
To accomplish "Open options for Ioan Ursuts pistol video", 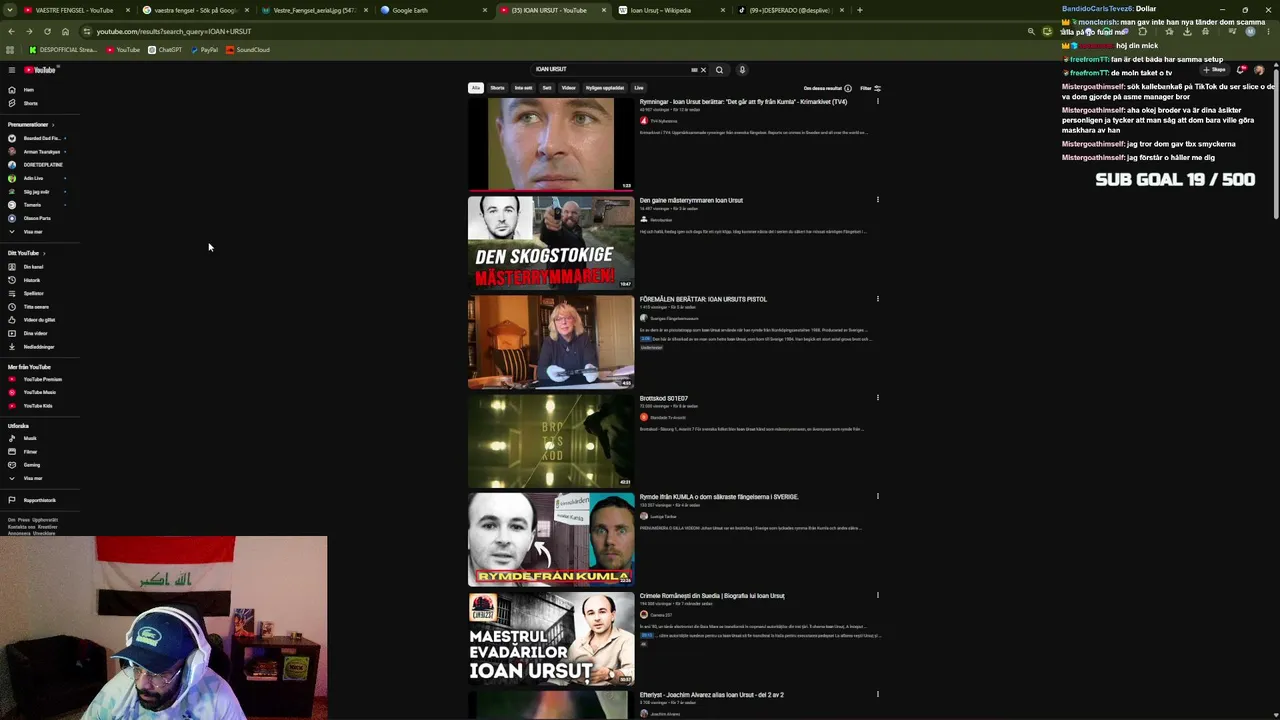I will click(x=878, y=299).
